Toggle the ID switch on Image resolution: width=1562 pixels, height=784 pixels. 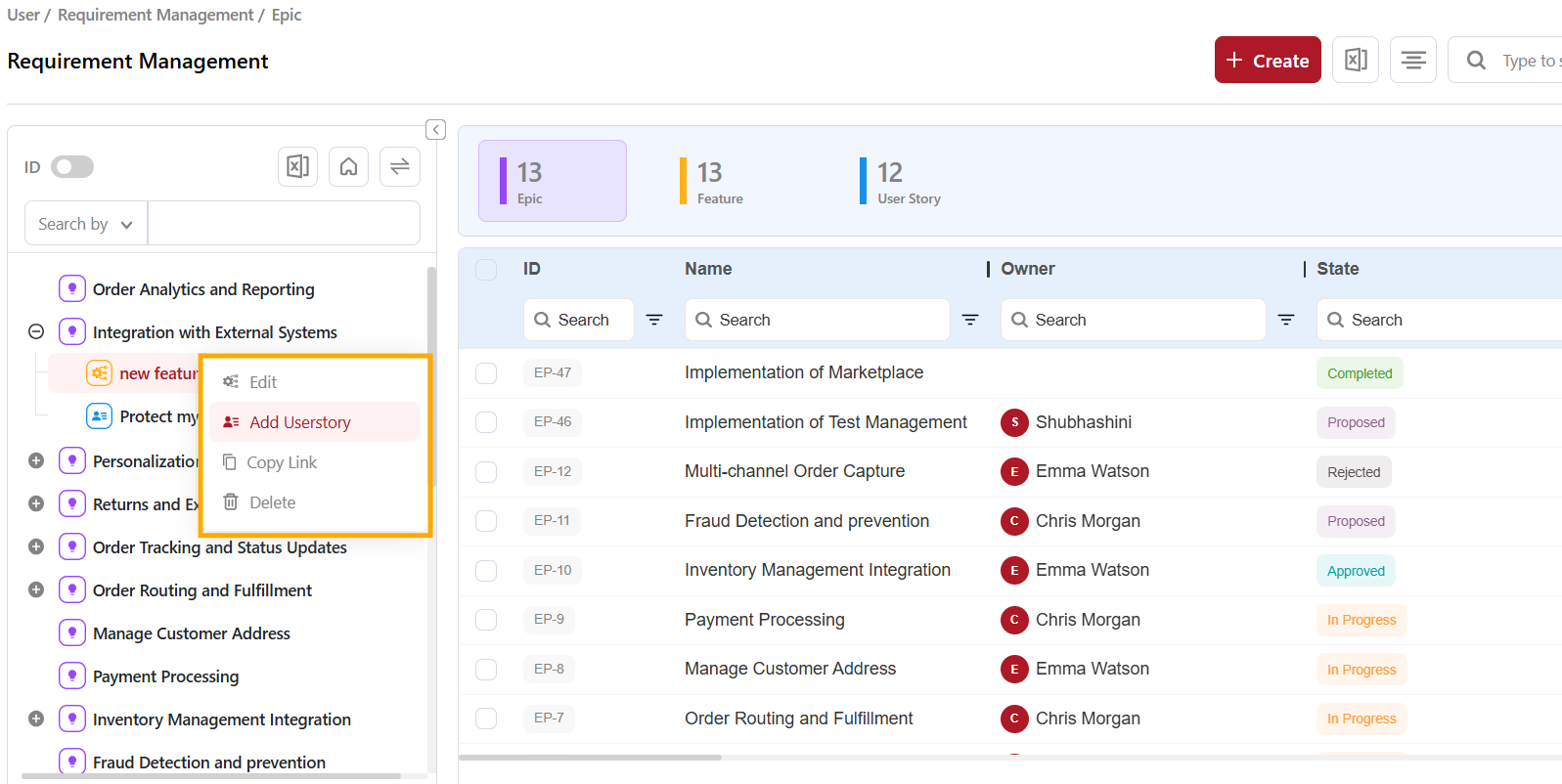[72, 167]
